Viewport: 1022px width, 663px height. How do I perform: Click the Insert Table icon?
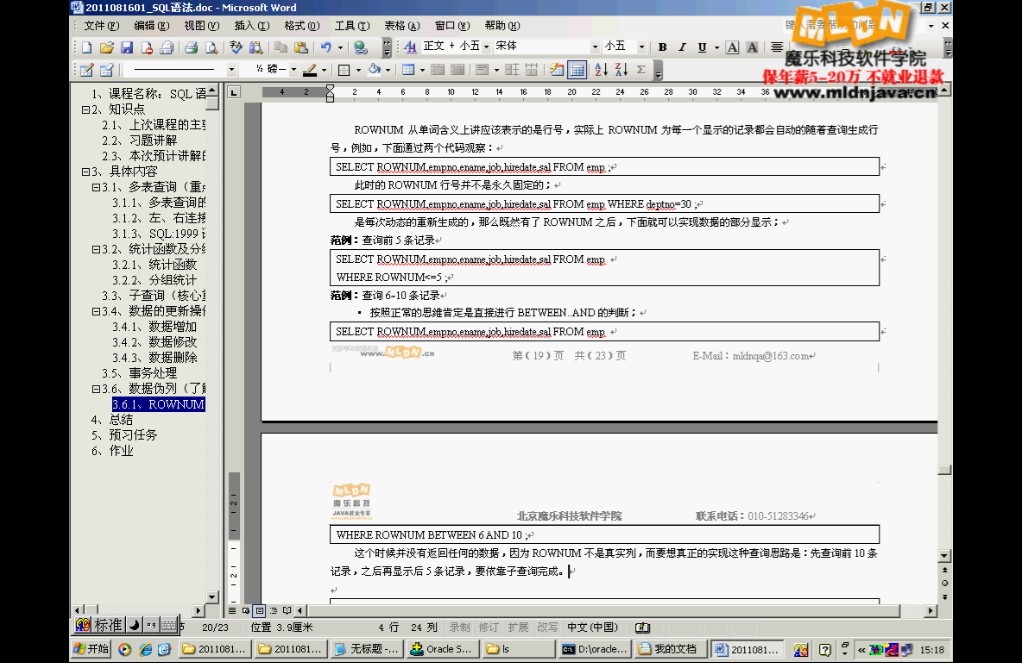(x=409, y=70)
